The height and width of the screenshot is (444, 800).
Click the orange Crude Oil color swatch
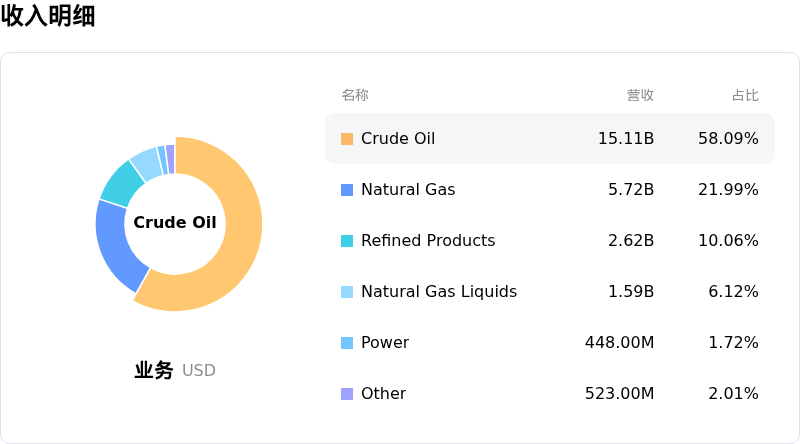coord(347,139)
